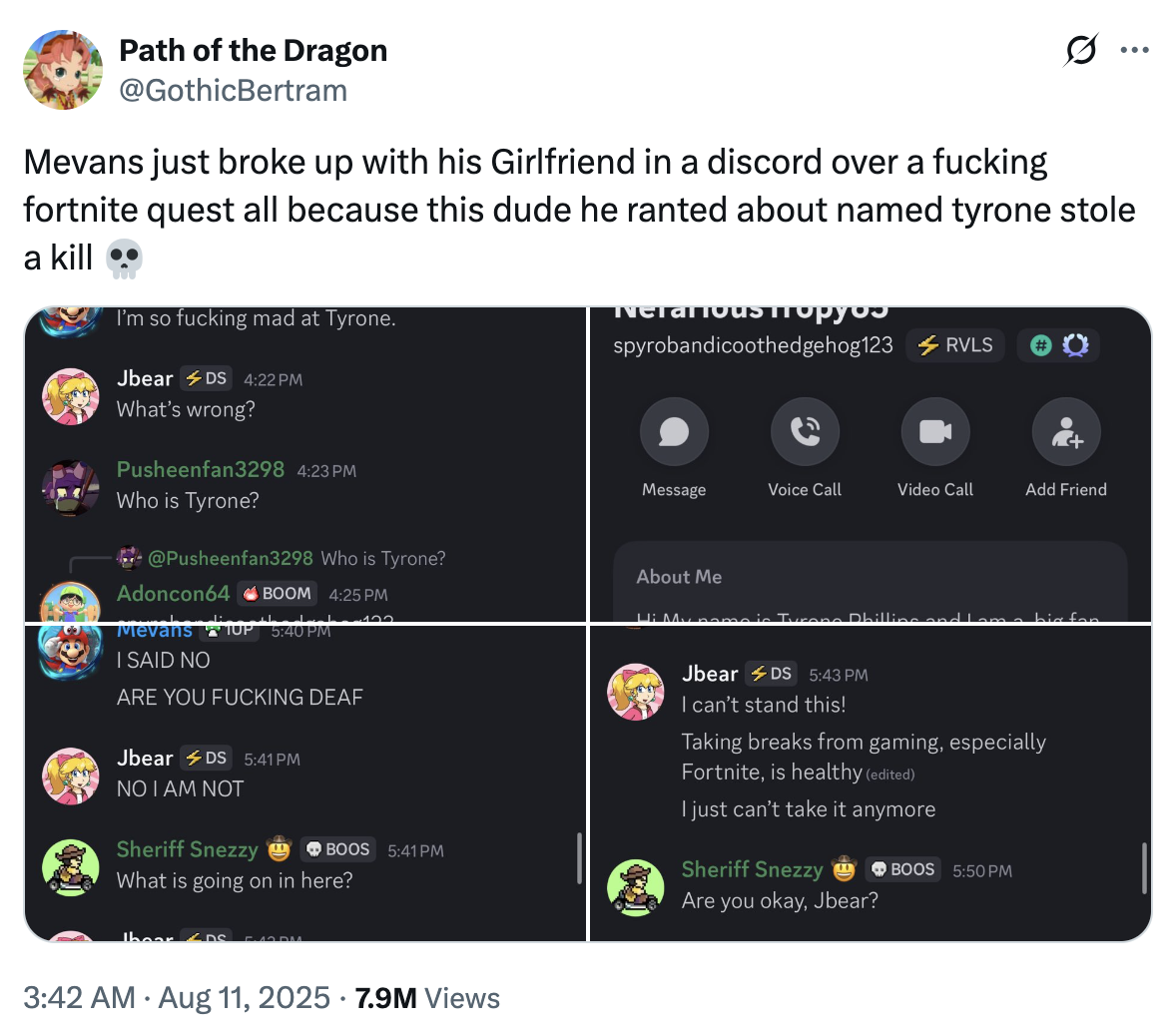The width and height of the screenshot is (1176, 1036).
Task: Click the @Pusheenfan3298 reply mention
Action: (x=230, y=558)
